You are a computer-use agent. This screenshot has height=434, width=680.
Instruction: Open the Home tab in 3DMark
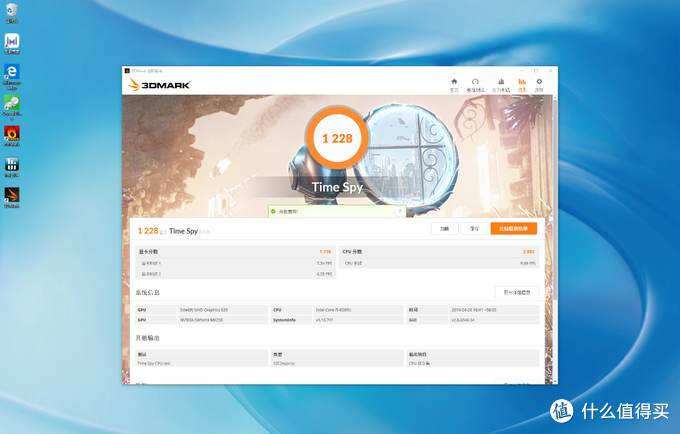[454, 85]
